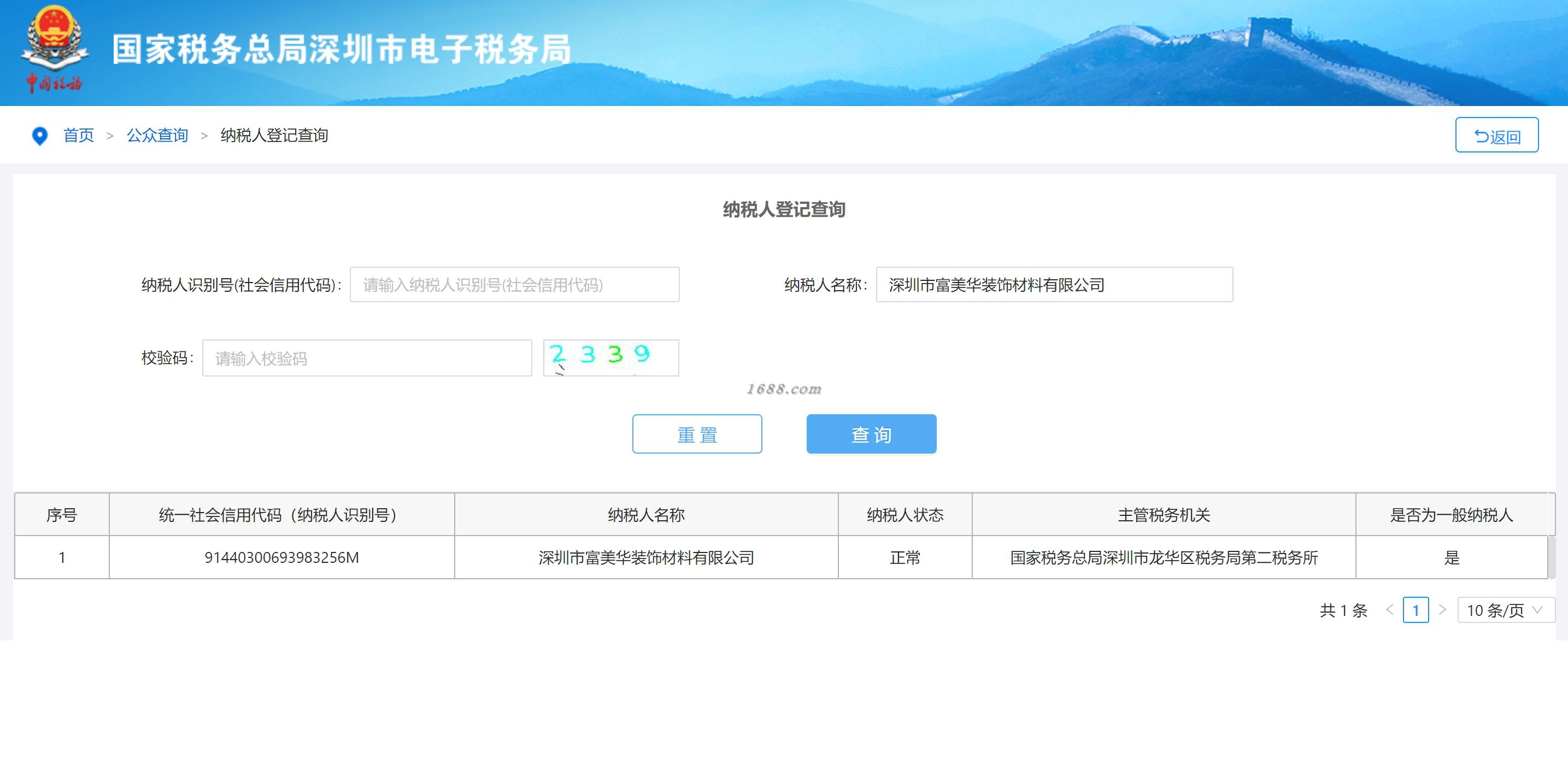
Task: Refresh the 2339 captcha image
Action: pos(610,358)
